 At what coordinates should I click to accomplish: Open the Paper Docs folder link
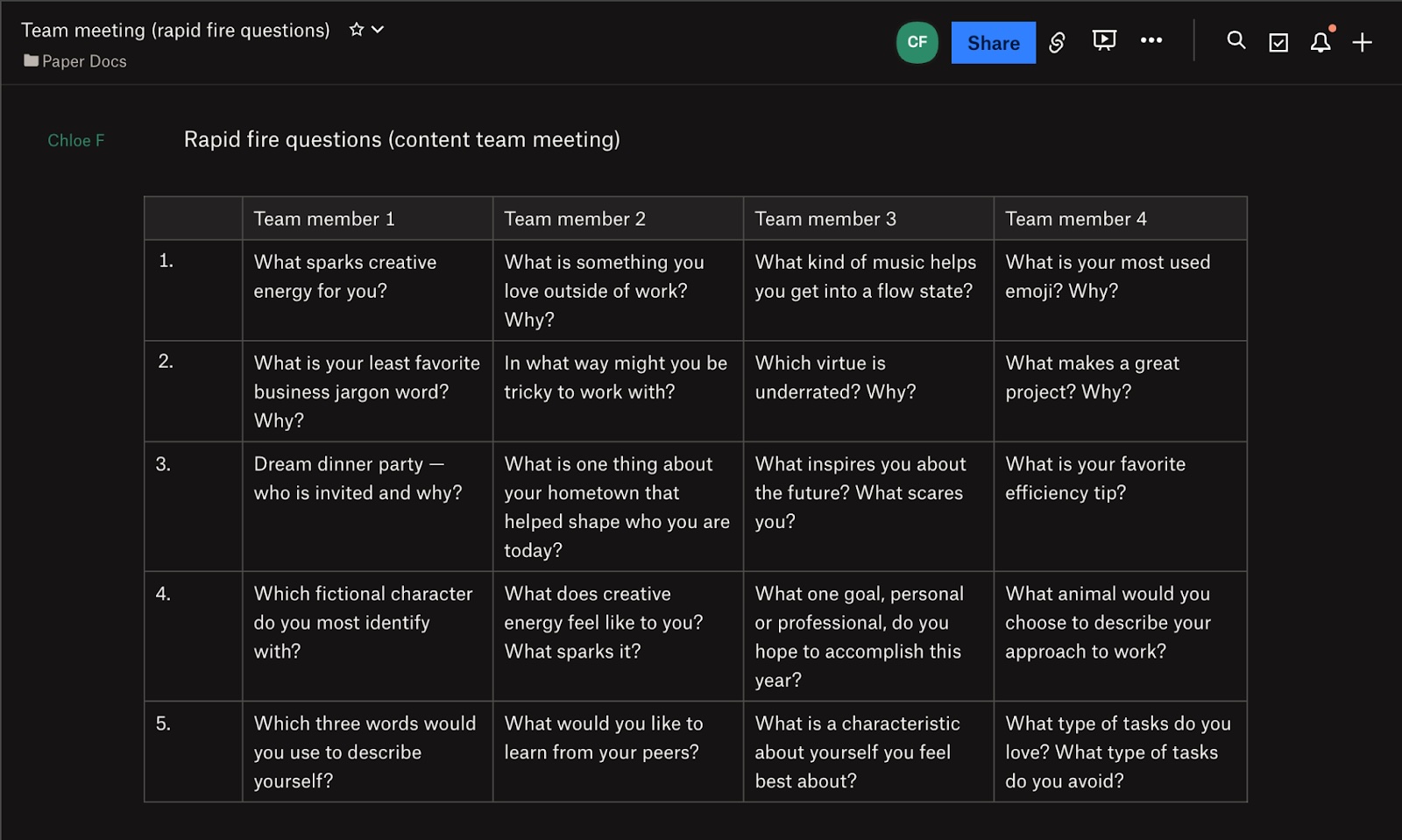pos(83,61)
